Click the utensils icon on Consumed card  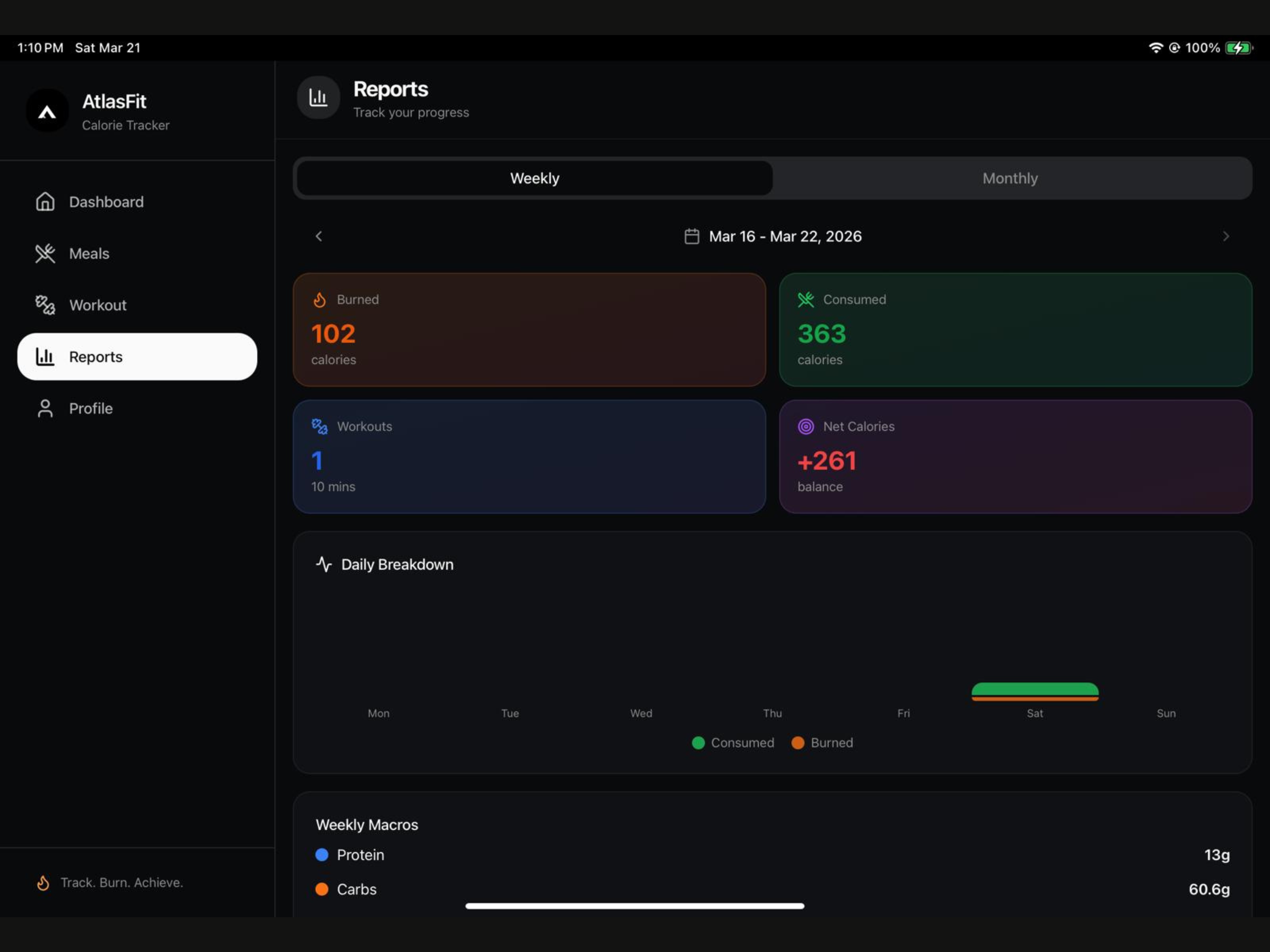(x=806, y=299)
